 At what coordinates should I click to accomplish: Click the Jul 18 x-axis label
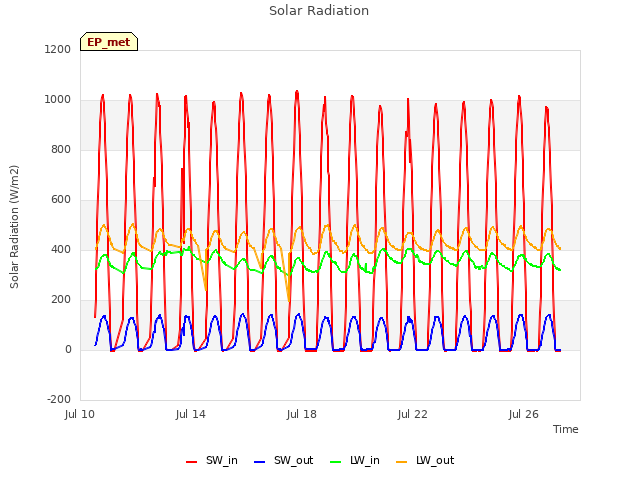pyautogui.click(x=302, y=415)
